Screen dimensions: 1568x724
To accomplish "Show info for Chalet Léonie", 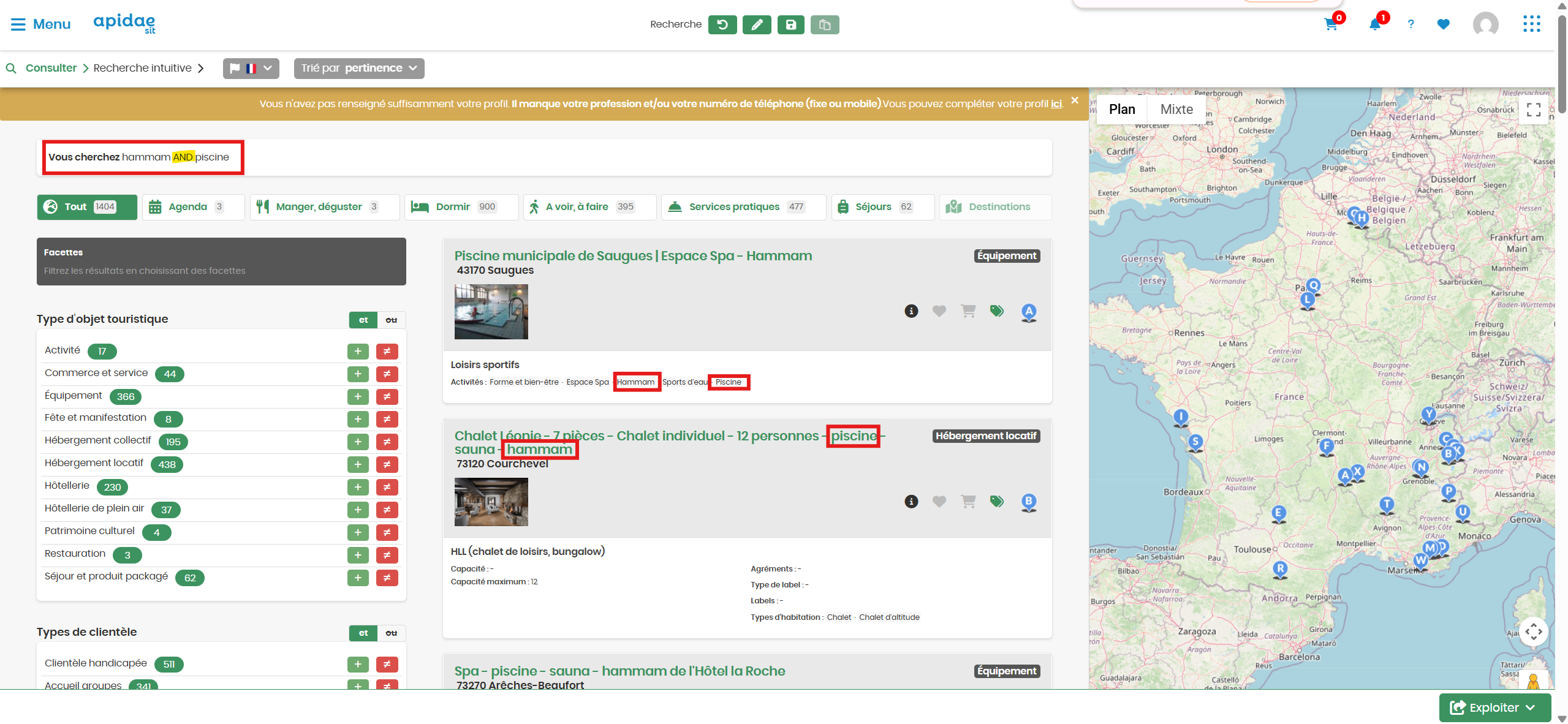I will 911,502.
